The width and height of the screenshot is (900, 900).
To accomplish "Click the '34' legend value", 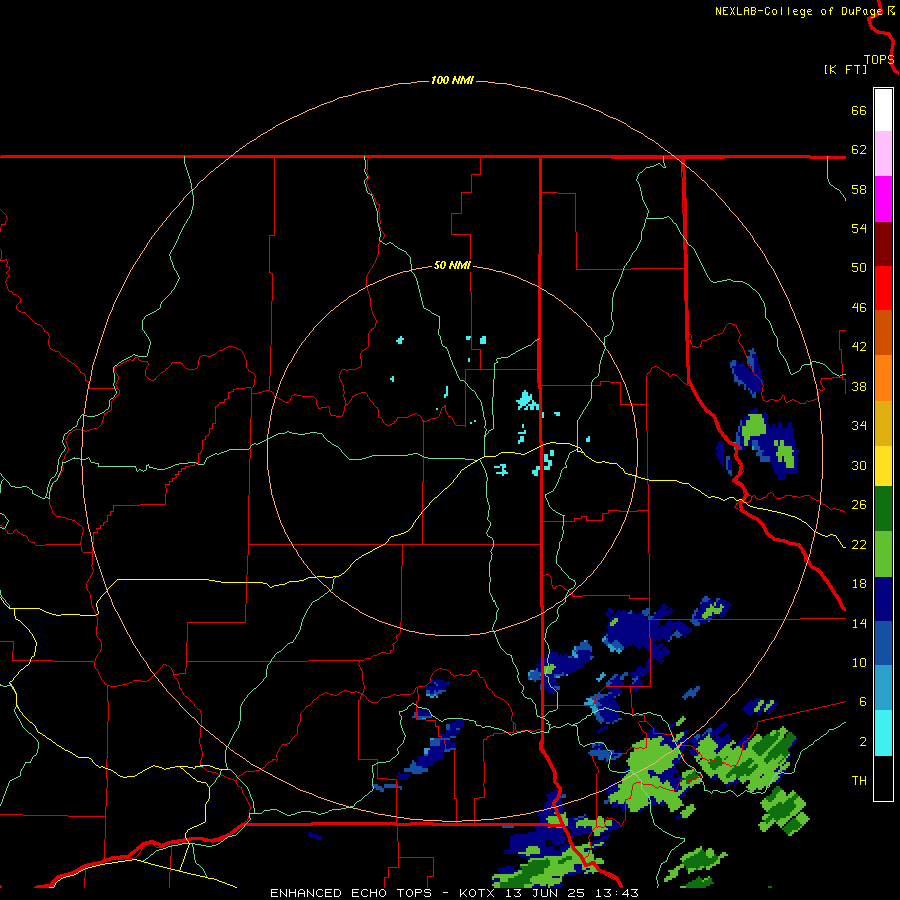I will (x=859, y=425).
